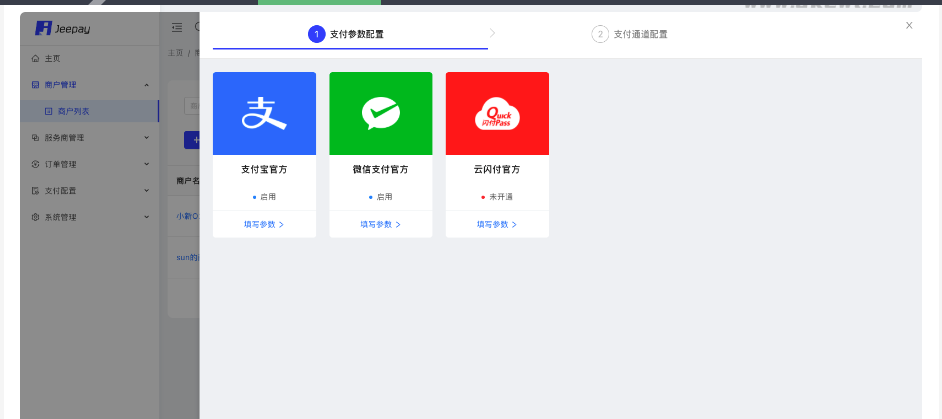Click the 支付配置 menu label
The width and height of the screenshot is (942, 419).
[61, 191]
